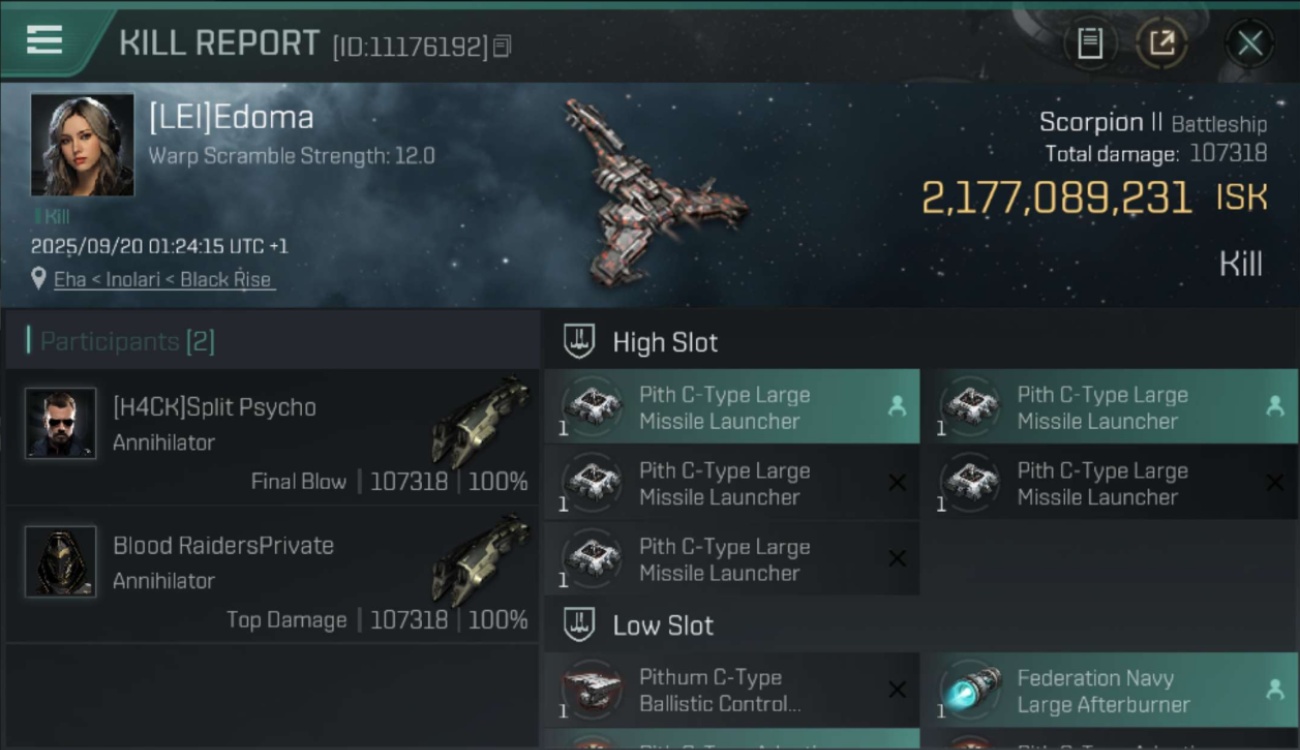Share the kill report externally
Screen dimensions: 1300x750
click(x=1161, y=43)
